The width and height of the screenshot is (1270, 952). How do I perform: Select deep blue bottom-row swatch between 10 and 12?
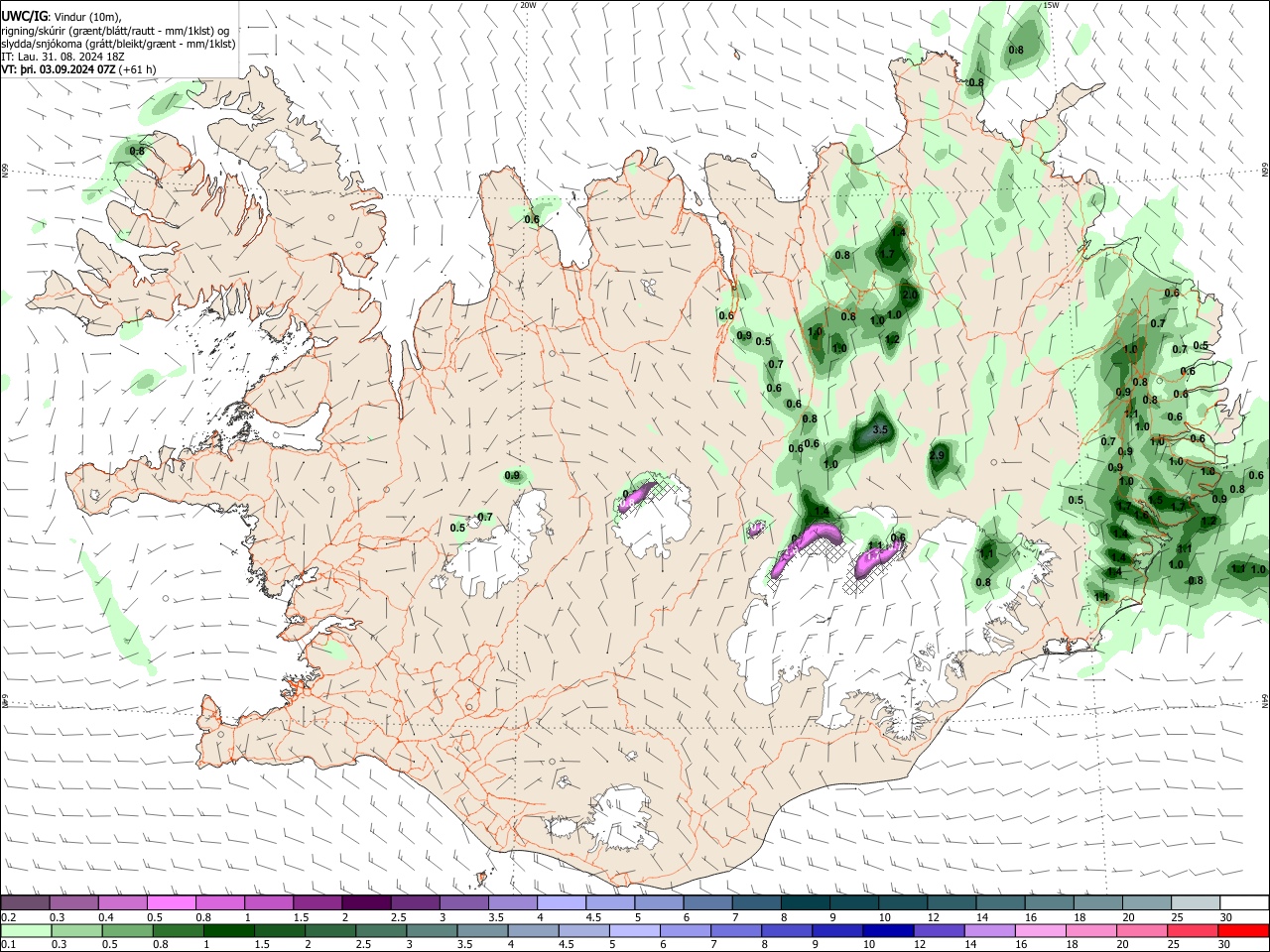pyautogui.click(x=889, y=930)
